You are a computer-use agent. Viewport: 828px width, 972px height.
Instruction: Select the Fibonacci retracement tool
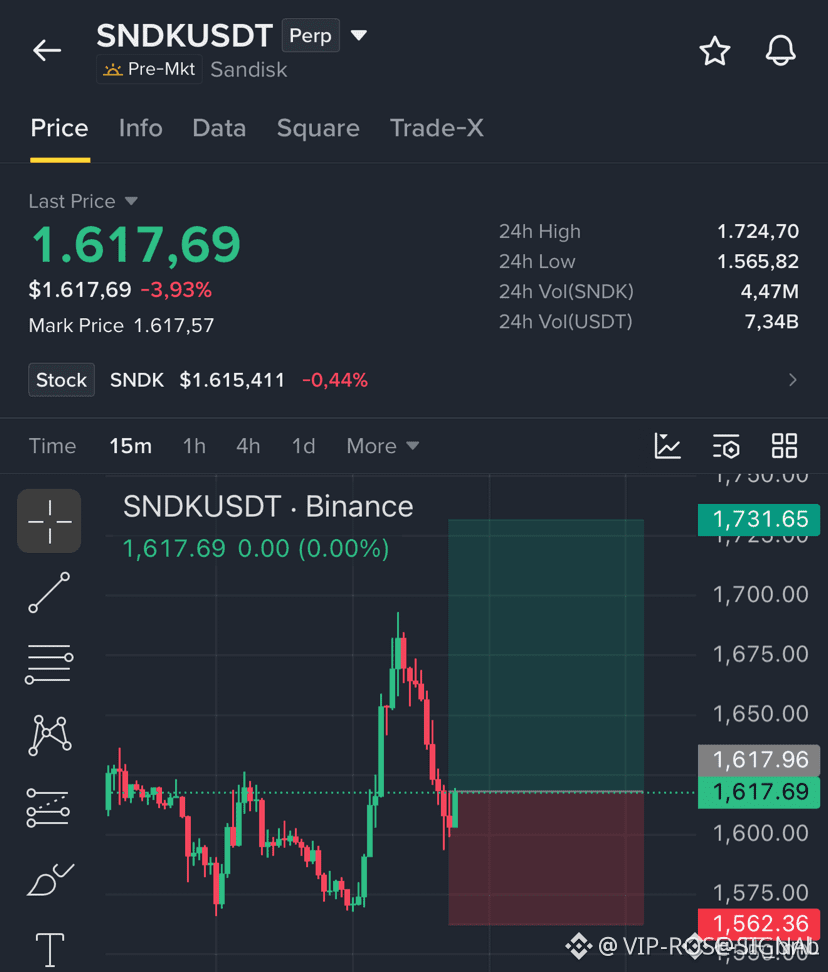pyautogui.click(x=48, y=807)
